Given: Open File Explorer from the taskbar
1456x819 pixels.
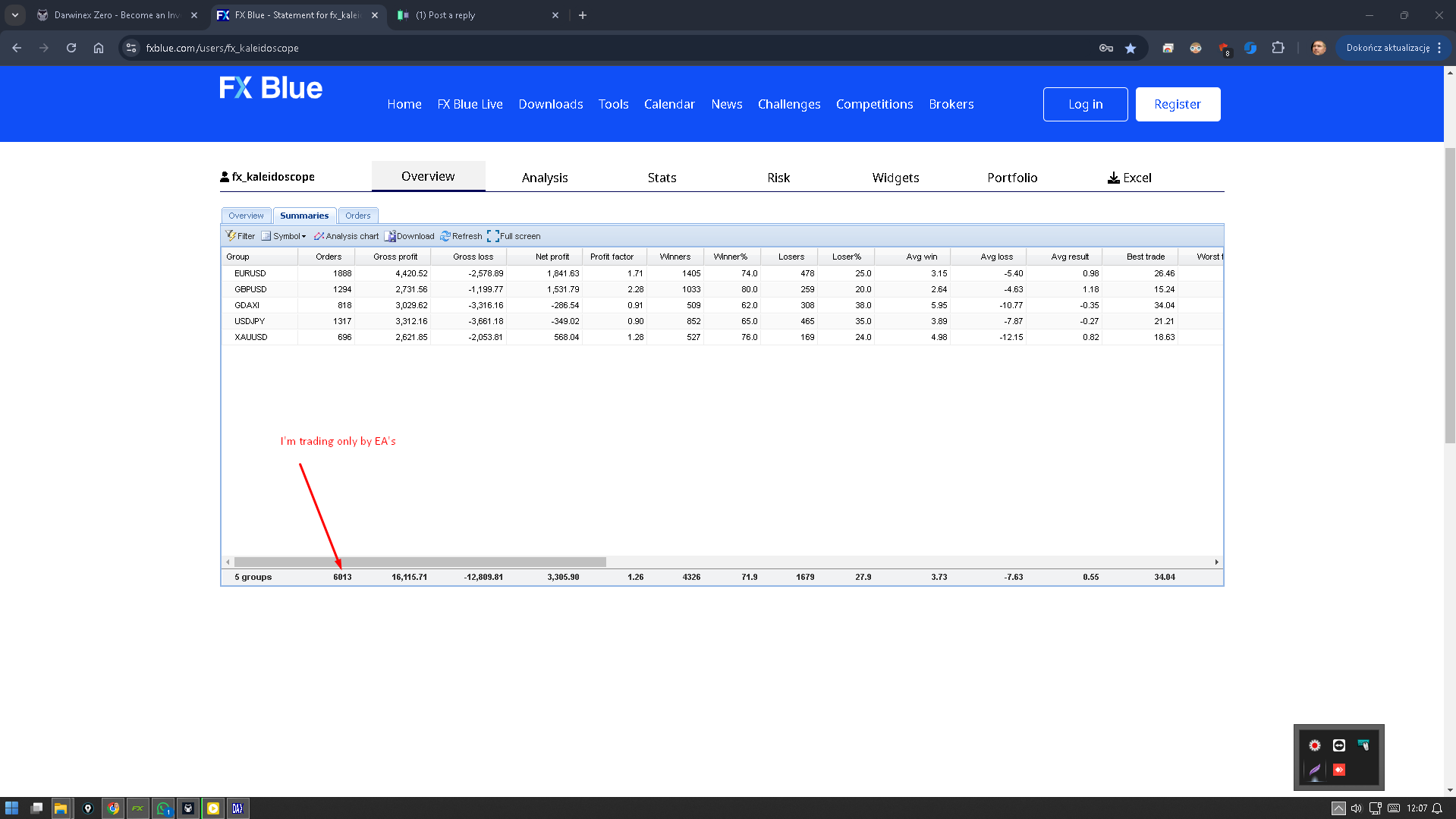Looking at the screenshot, I should [61, 808].
